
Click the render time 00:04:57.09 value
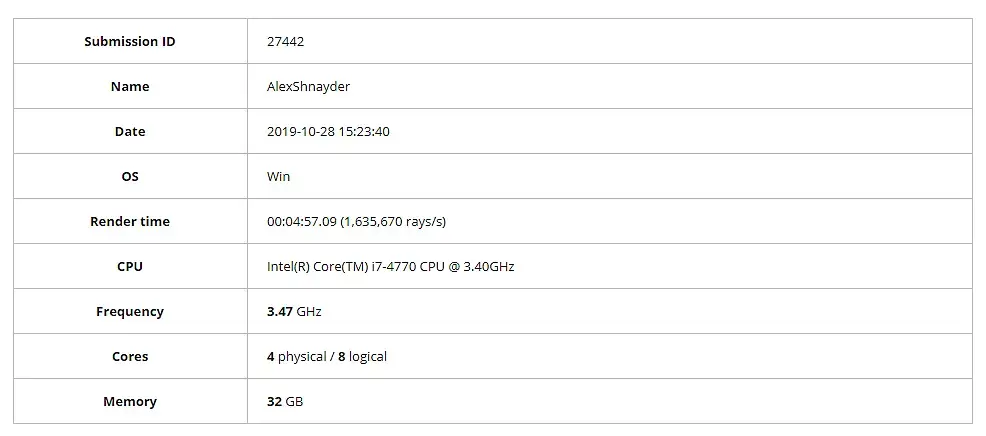click(302, 221)
